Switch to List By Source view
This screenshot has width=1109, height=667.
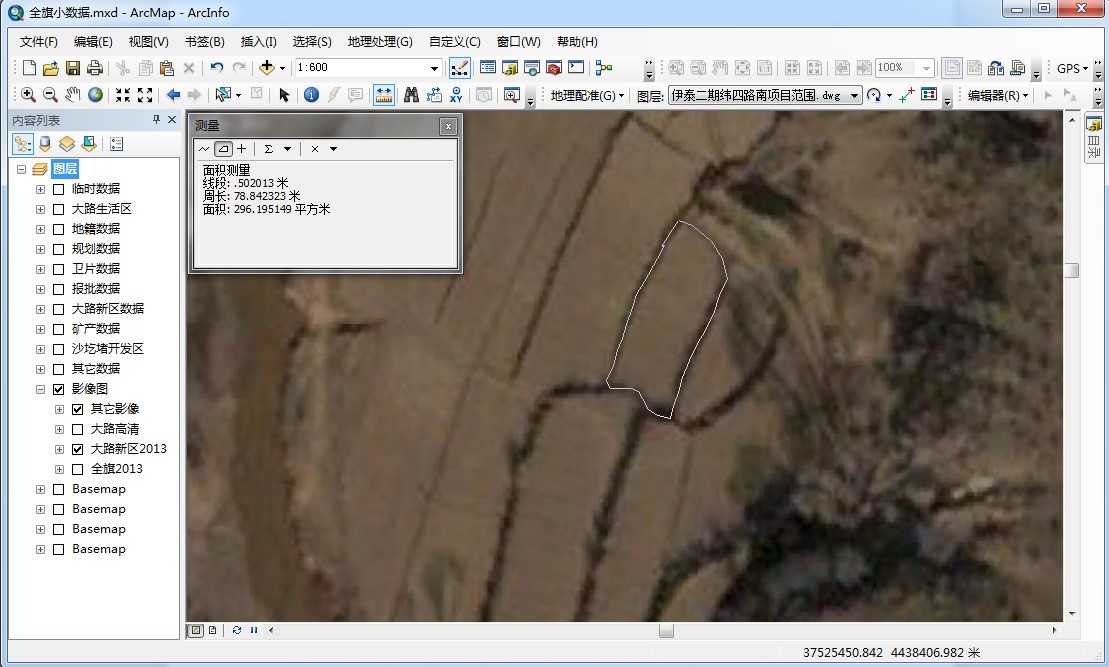(x=45, y=144)
